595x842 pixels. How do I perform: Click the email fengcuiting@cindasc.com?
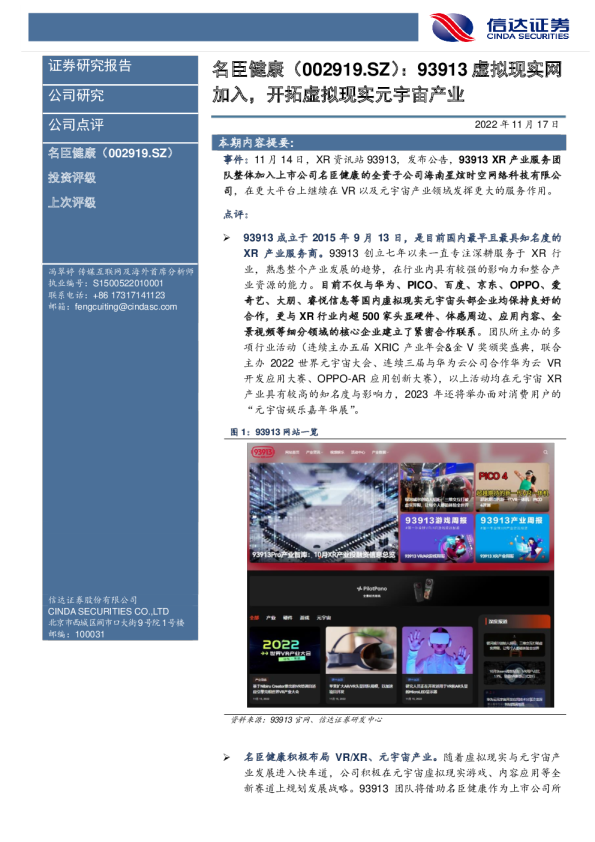coord(126,307)
